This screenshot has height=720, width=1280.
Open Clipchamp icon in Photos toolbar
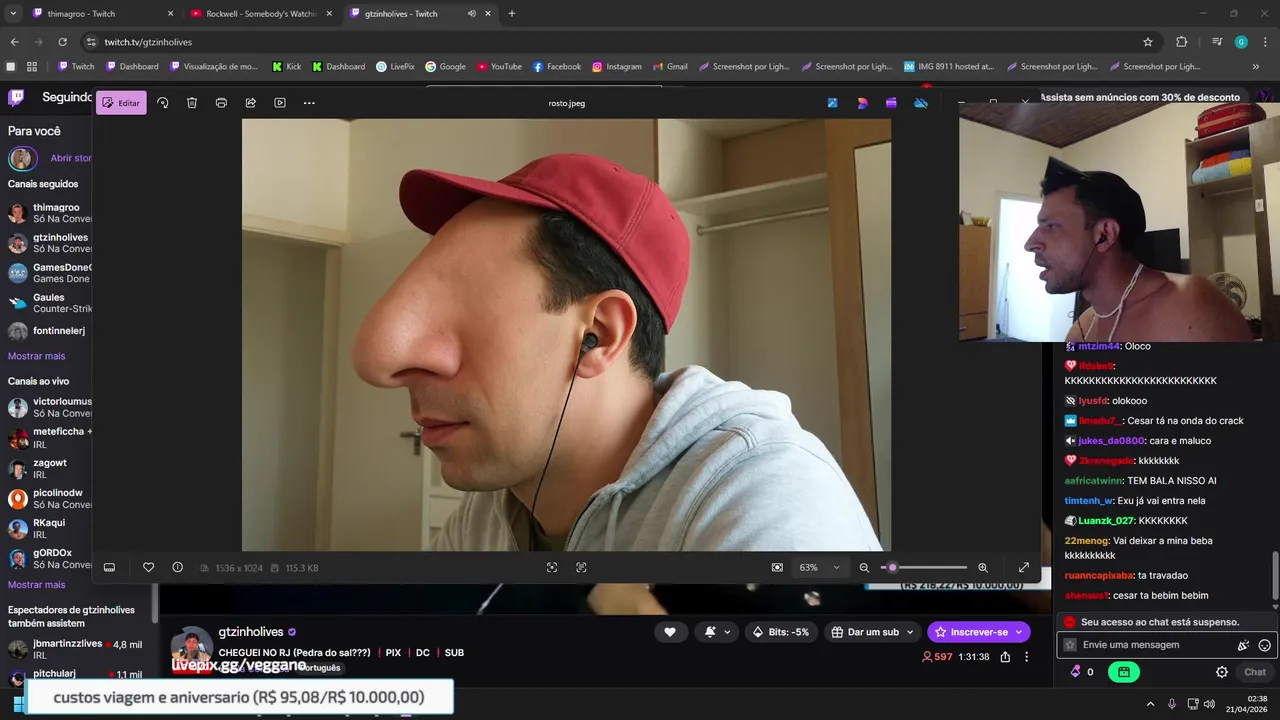point(891,103)
